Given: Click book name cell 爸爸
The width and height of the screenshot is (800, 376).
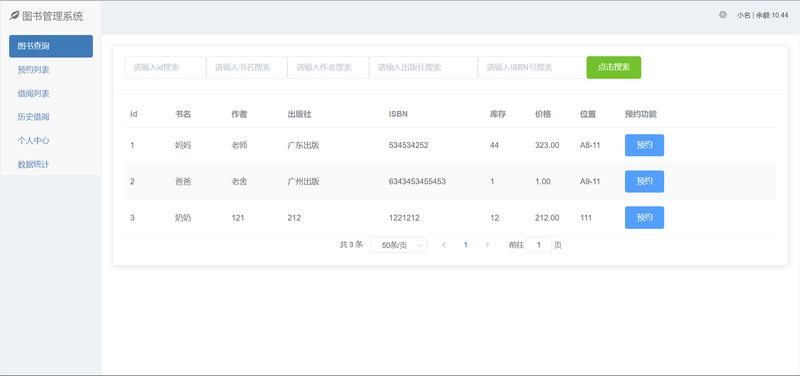Looking at the screenshot, I should point(183,181).
